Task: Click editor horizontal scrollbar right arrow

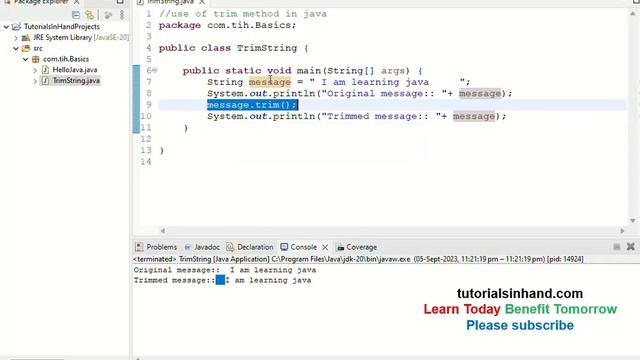Action: point(622,231)
